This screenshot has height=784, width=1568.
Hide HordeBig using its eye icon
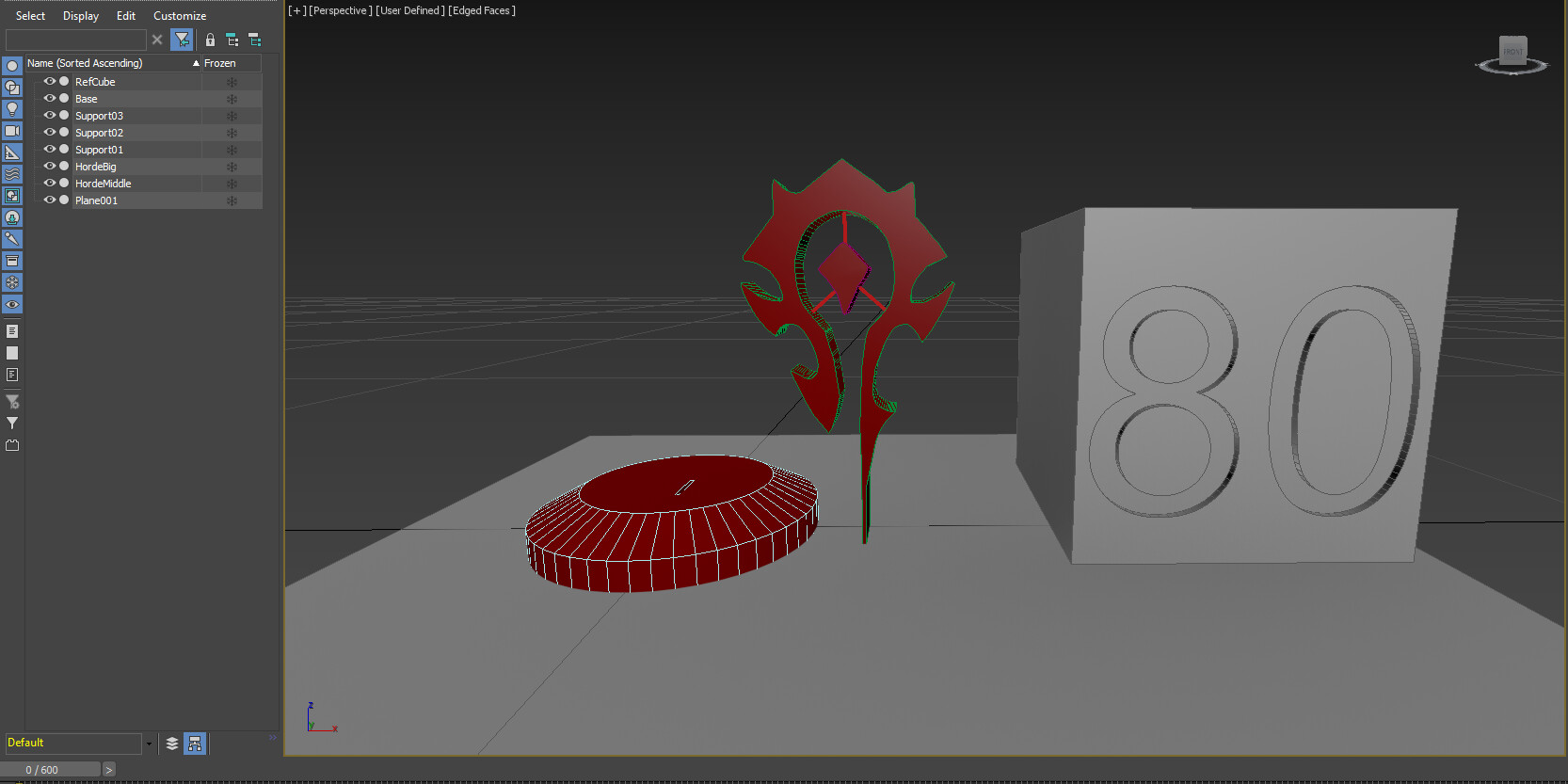(x=50, y=167)
